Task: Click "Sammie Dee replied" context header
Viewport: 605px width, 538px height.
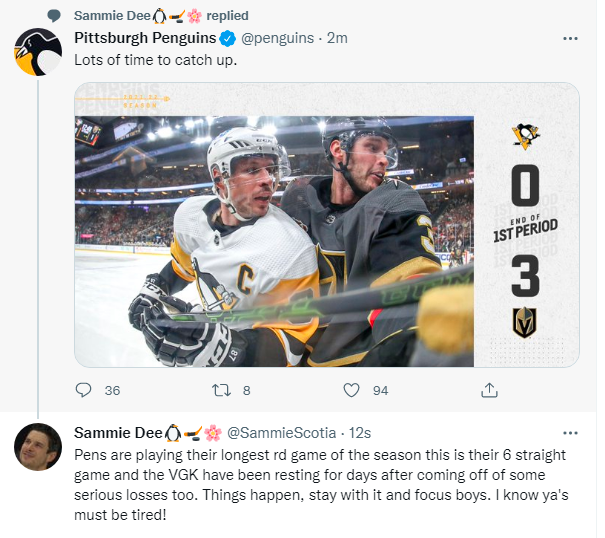Action: (x=161, y=16)
